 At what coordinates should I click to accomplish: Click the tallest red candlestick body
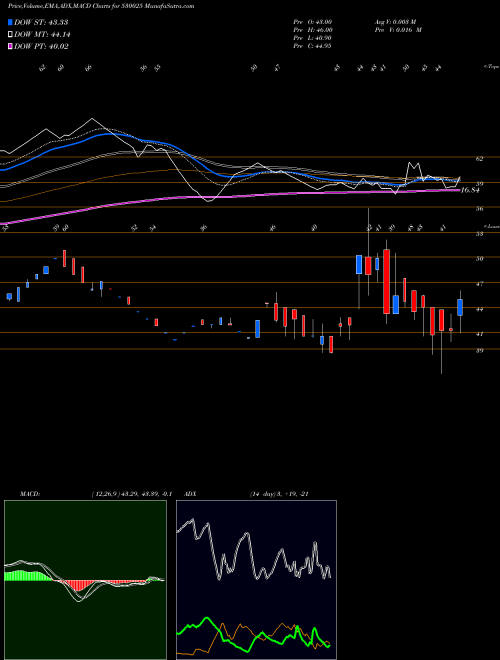pyautogui.click(x=386, y=281)
